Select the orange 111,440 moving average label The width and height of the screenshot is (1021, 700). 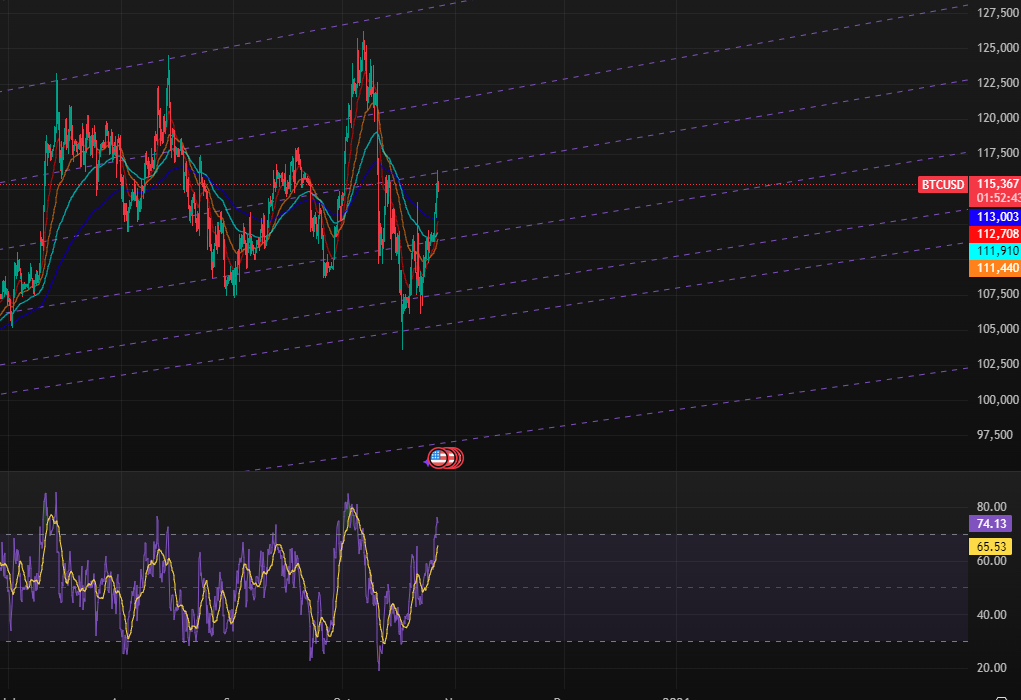click(x=996, y=268)
